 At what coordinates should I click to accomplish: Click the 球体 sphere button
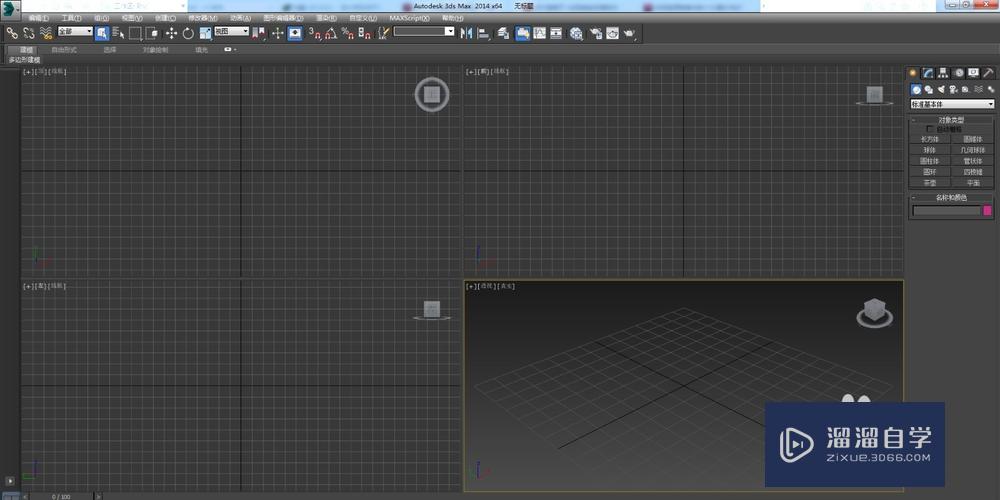(x=930, y=150)
